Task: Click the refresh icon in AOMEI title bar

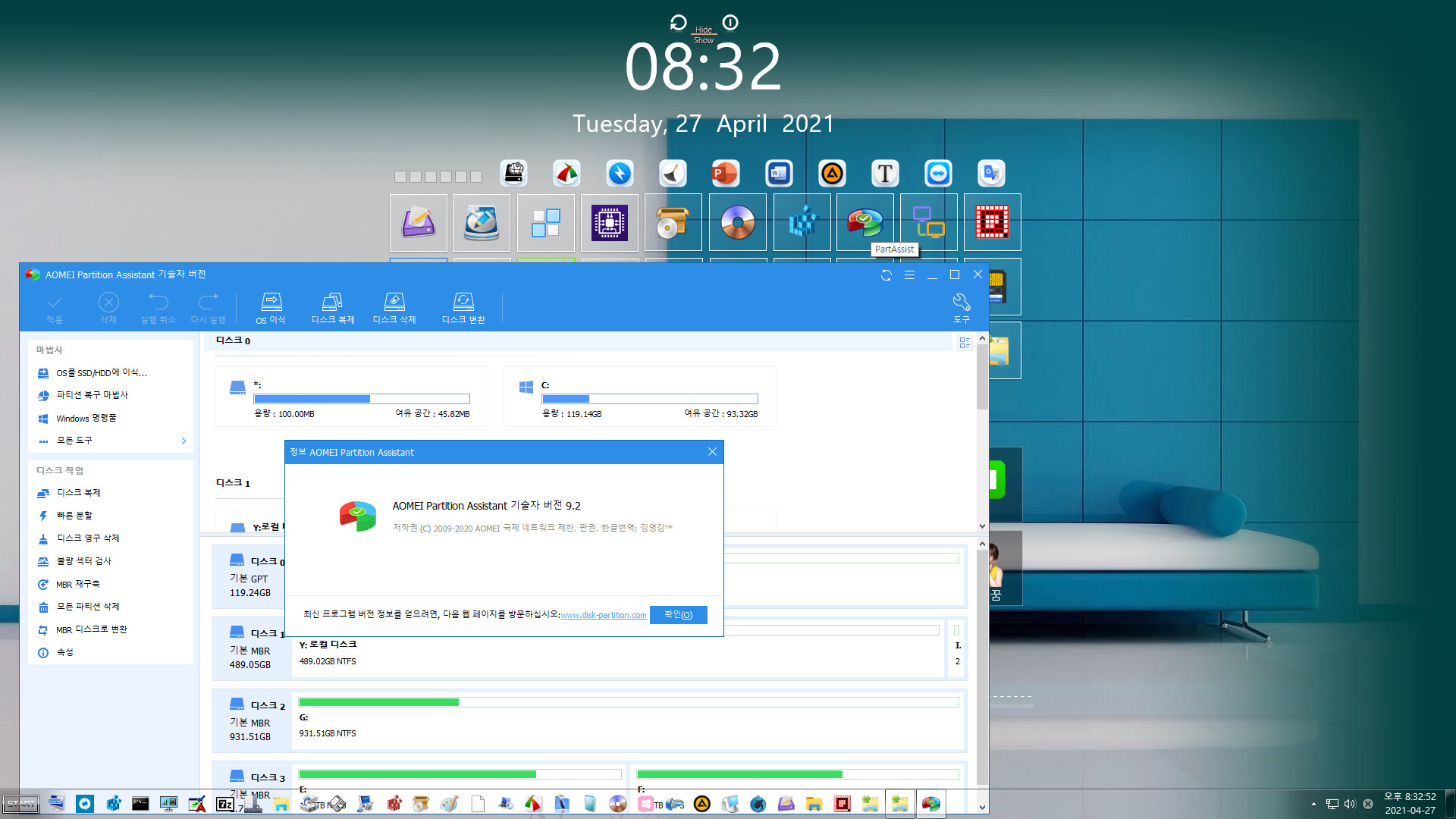Action: 886,275
